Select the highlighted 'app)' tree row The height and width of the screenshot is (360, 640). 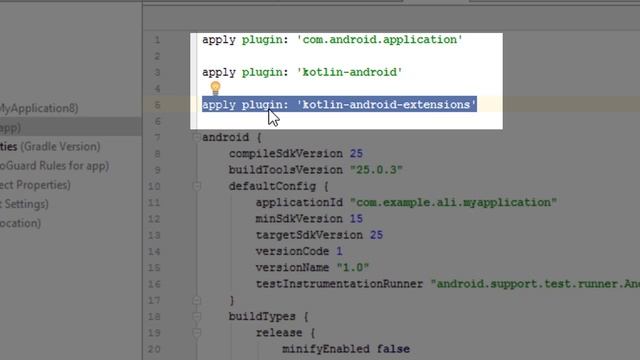tap(71, 128)
